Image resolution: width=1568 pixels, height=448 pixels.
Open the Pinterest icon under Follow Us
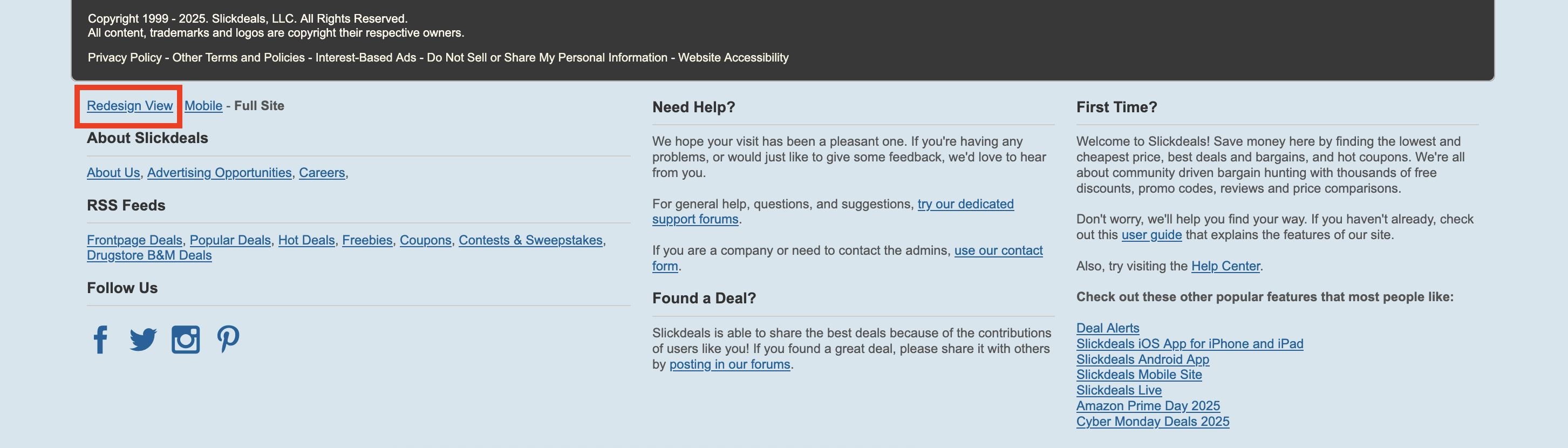coord(228,339)
